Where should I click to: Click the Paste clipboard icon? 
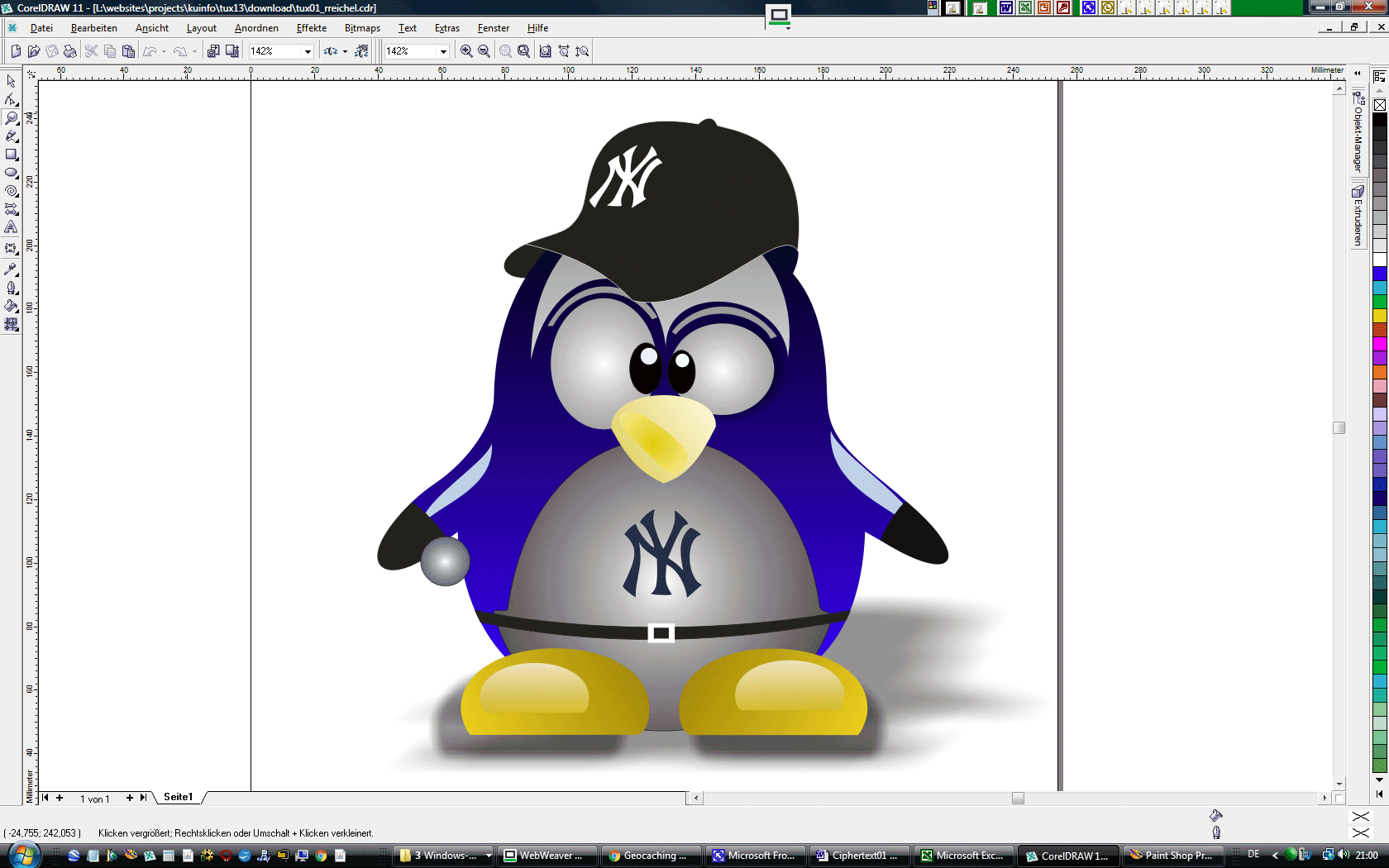coord(128,51)
